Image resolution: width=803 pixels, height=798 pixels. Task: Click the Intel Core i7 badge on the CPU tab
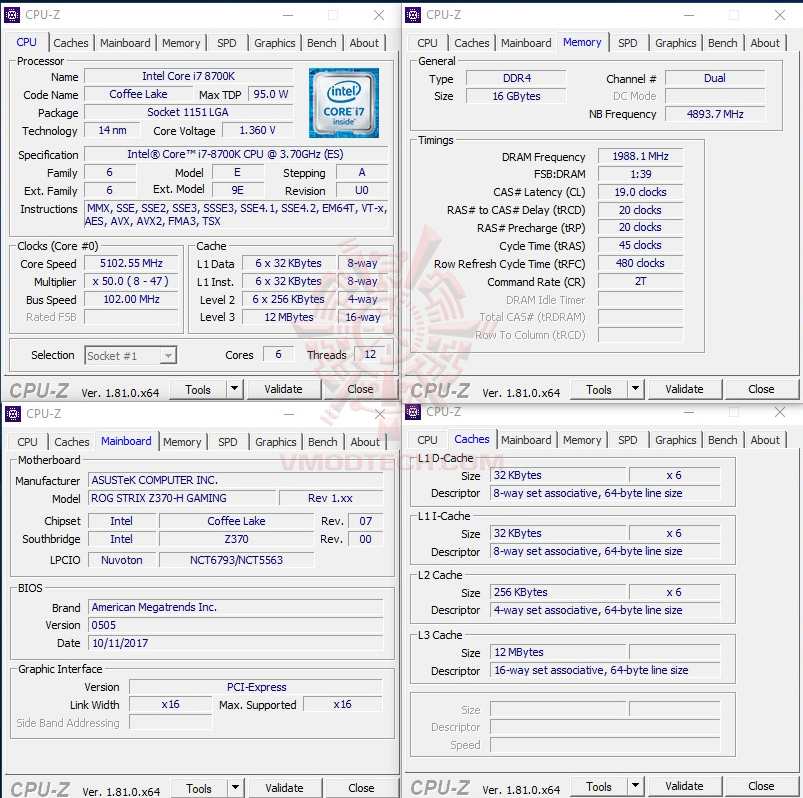(343, 102)
